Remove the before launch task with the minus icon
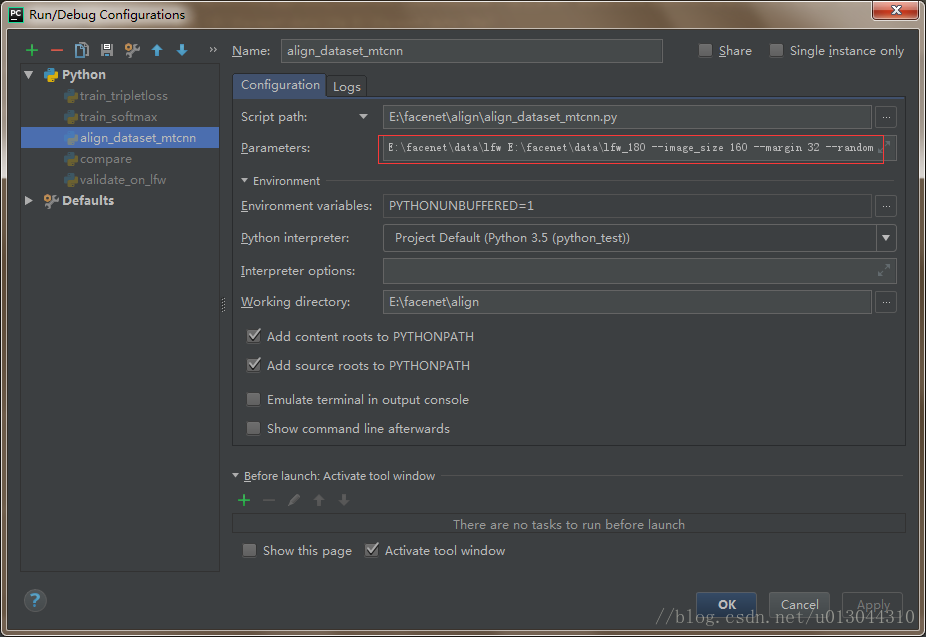The image size is (926, 637). point(269,501)
